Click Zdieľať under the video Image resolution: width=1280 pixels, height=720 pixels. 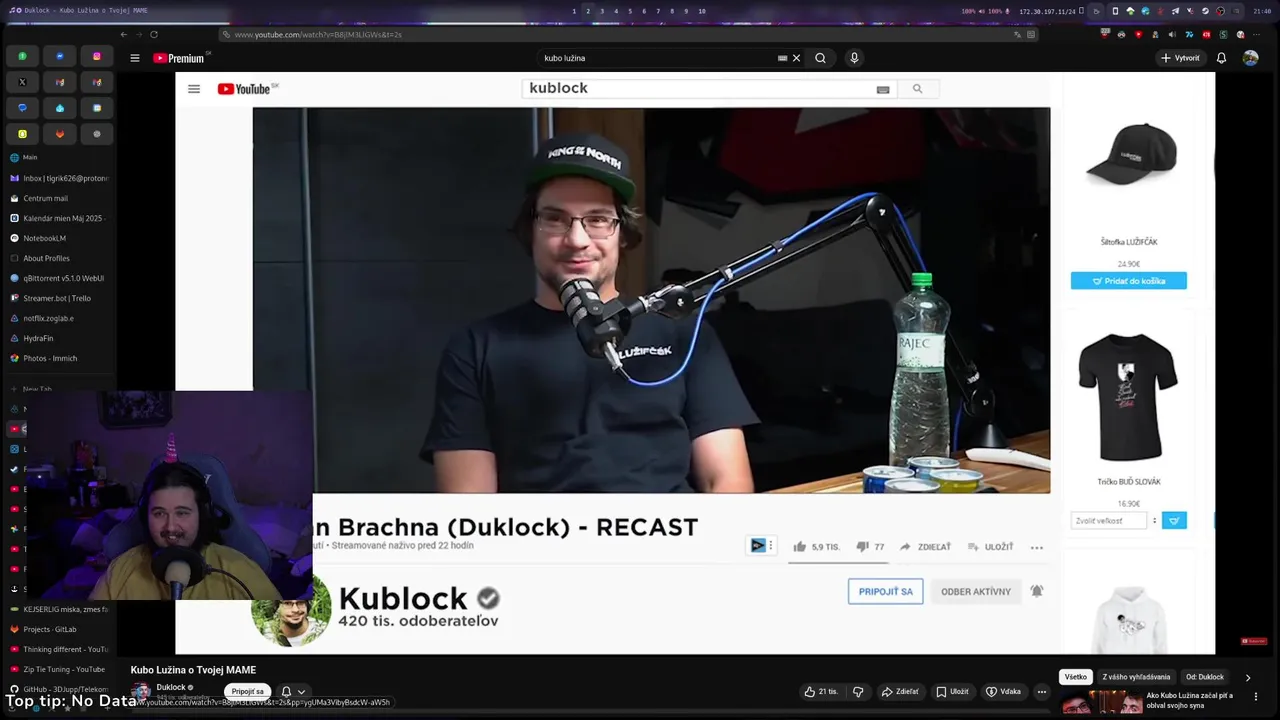(900, 691)
